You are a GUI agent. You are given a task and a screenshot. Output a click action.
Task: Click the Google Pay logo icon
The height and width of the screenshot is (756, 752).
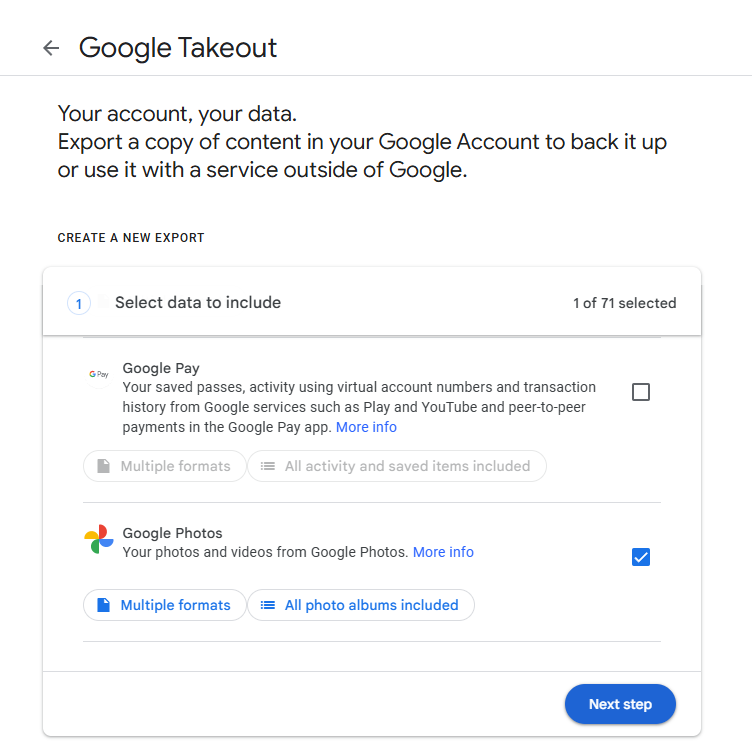pos(99,374)
